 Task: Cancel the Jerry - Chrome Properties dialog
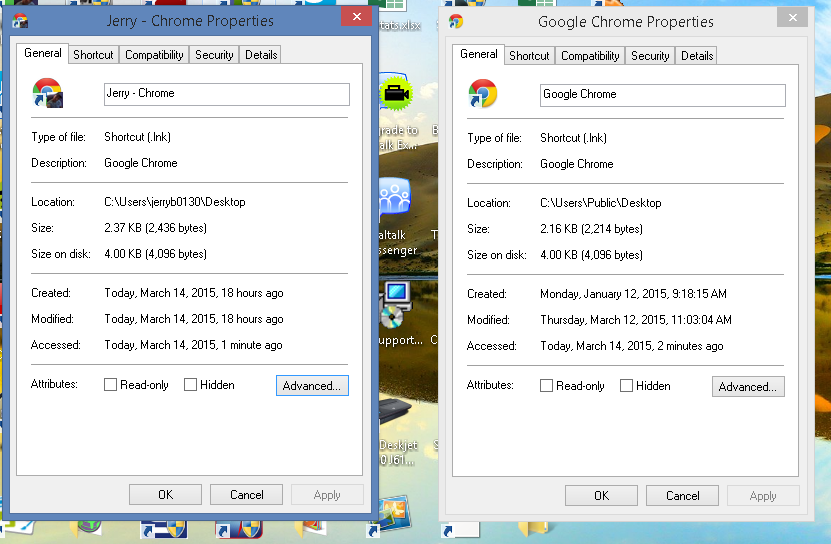pyautogui.click(x=246, y=495)
